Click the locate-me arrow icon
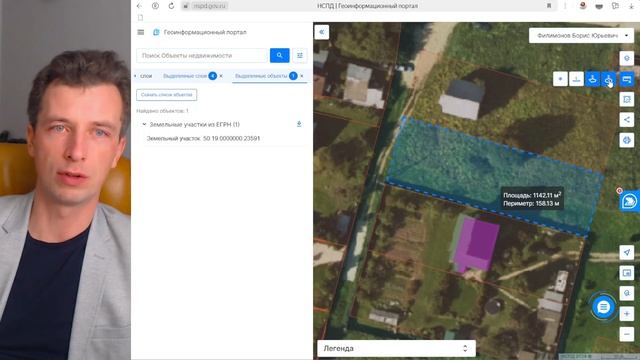 (627, 252)
